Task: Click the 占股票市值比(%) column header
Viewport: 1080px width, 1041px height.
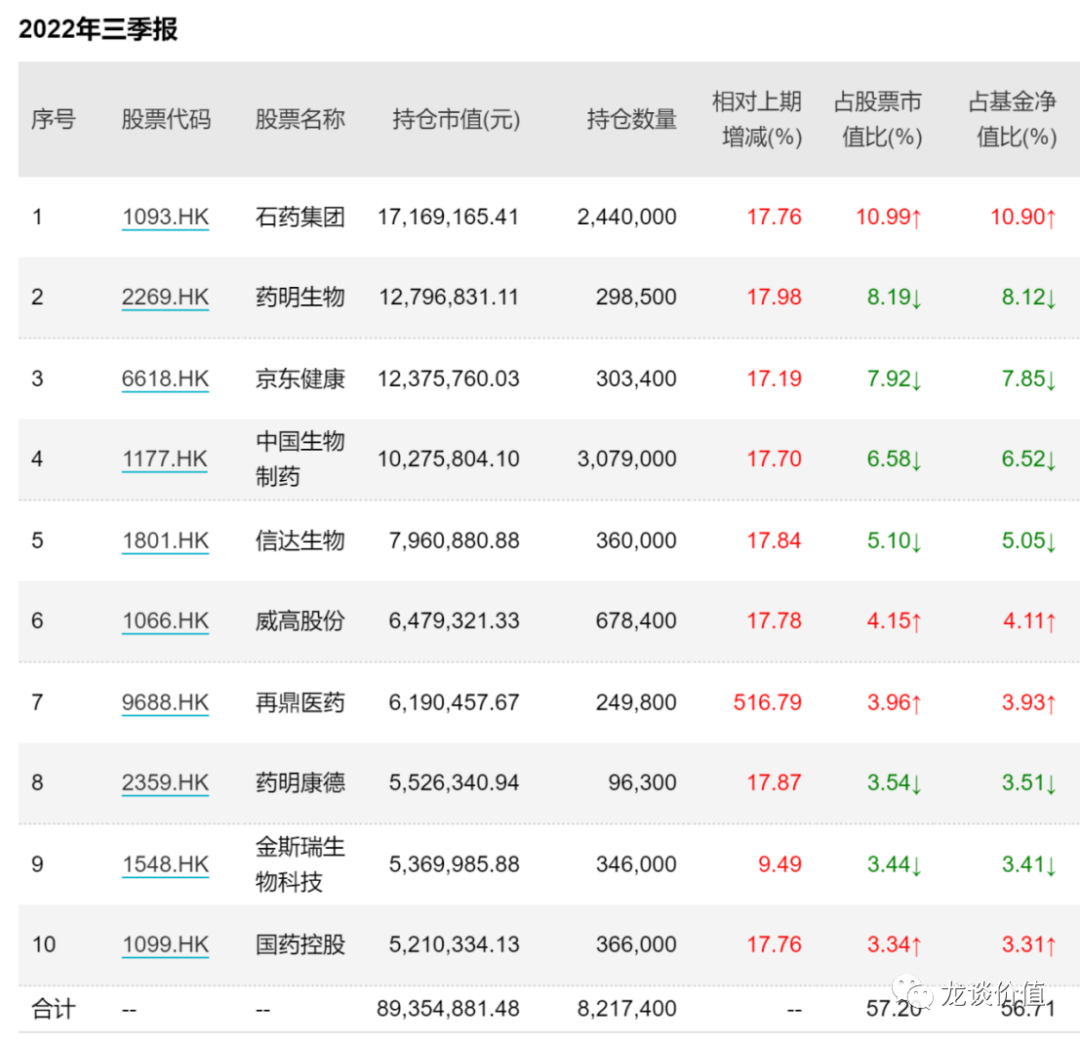Action: click(x=879, y=119)
